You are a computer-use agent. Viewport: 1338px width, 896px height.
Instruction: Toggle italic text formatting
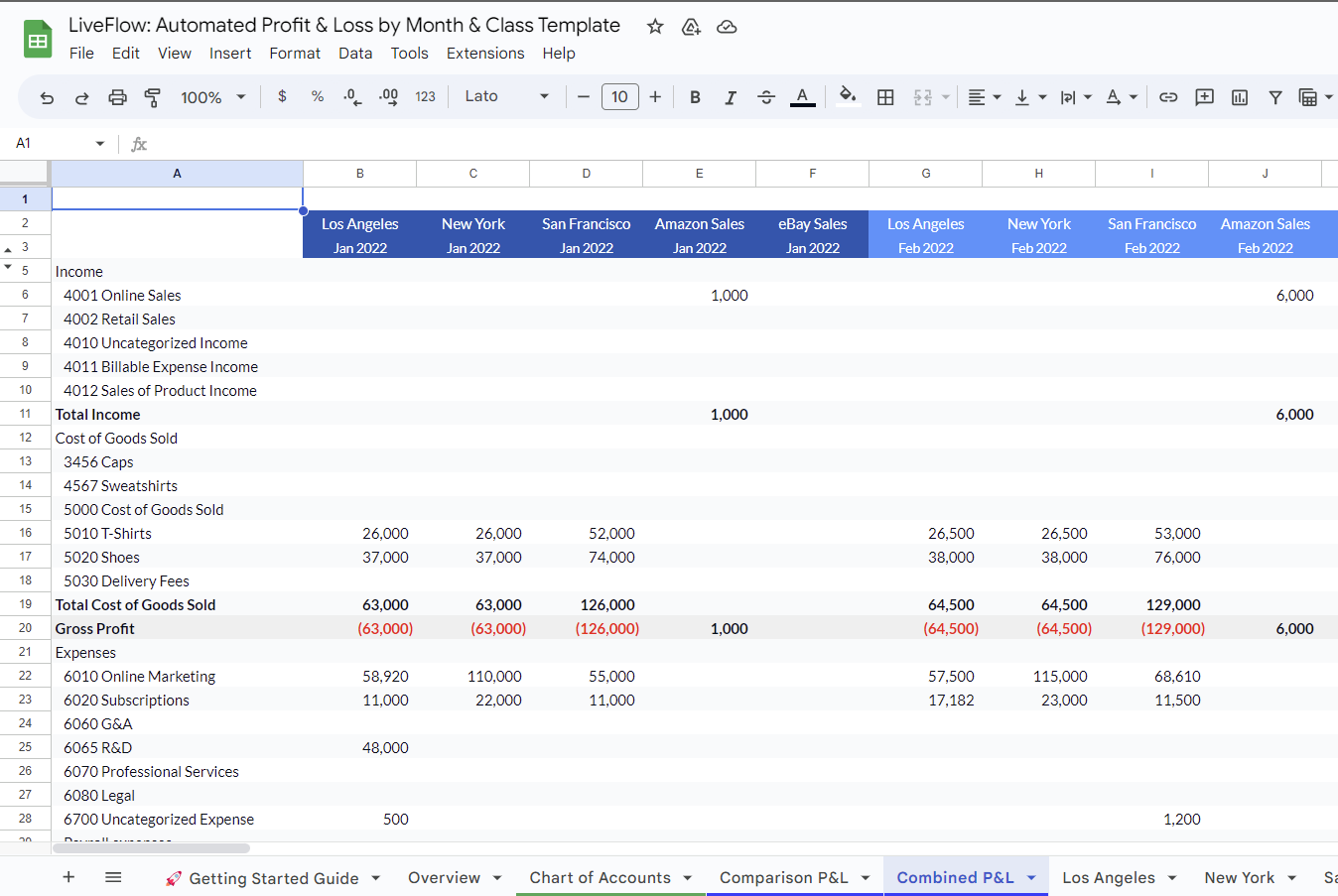pyautogui.click(x=731, y=97)
